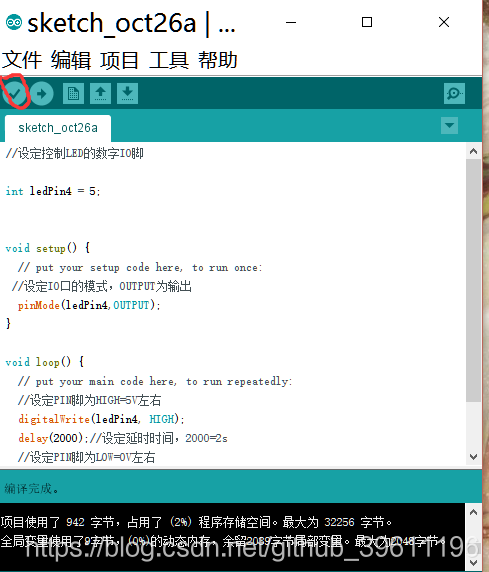Image resolution: width=489 pixels, height=572 pixels.
Task: Click 'pinMode(ledPin4,OUTPUT);' line
Action: [89, 305]
